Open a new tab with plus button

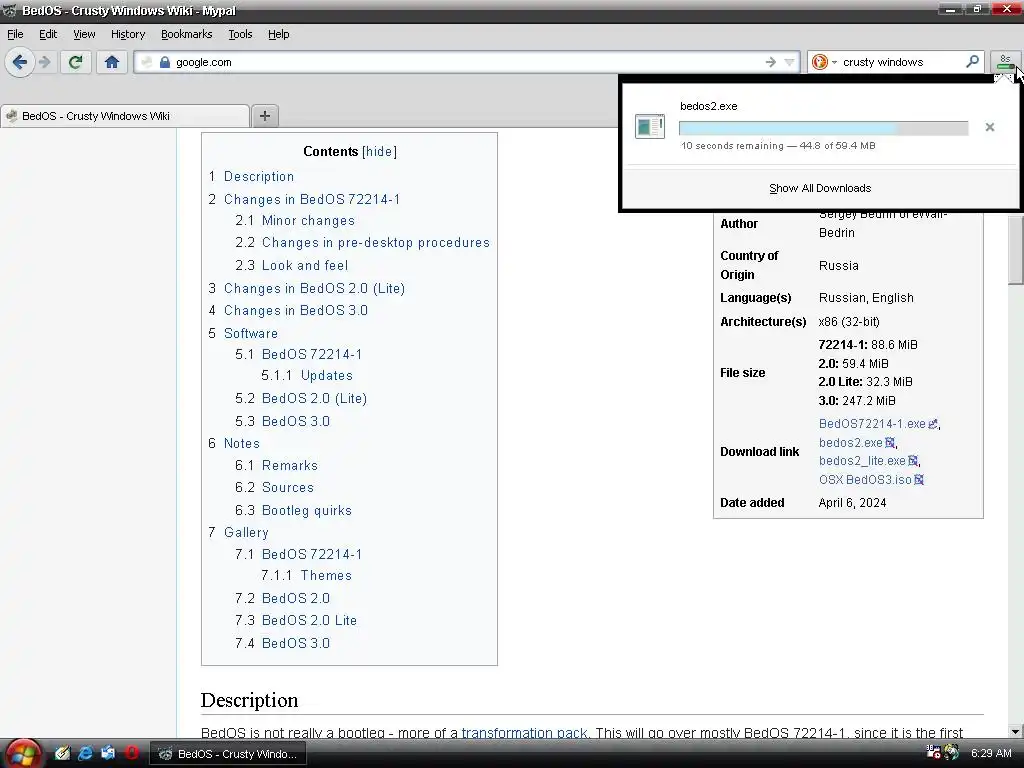pos(264,116)
